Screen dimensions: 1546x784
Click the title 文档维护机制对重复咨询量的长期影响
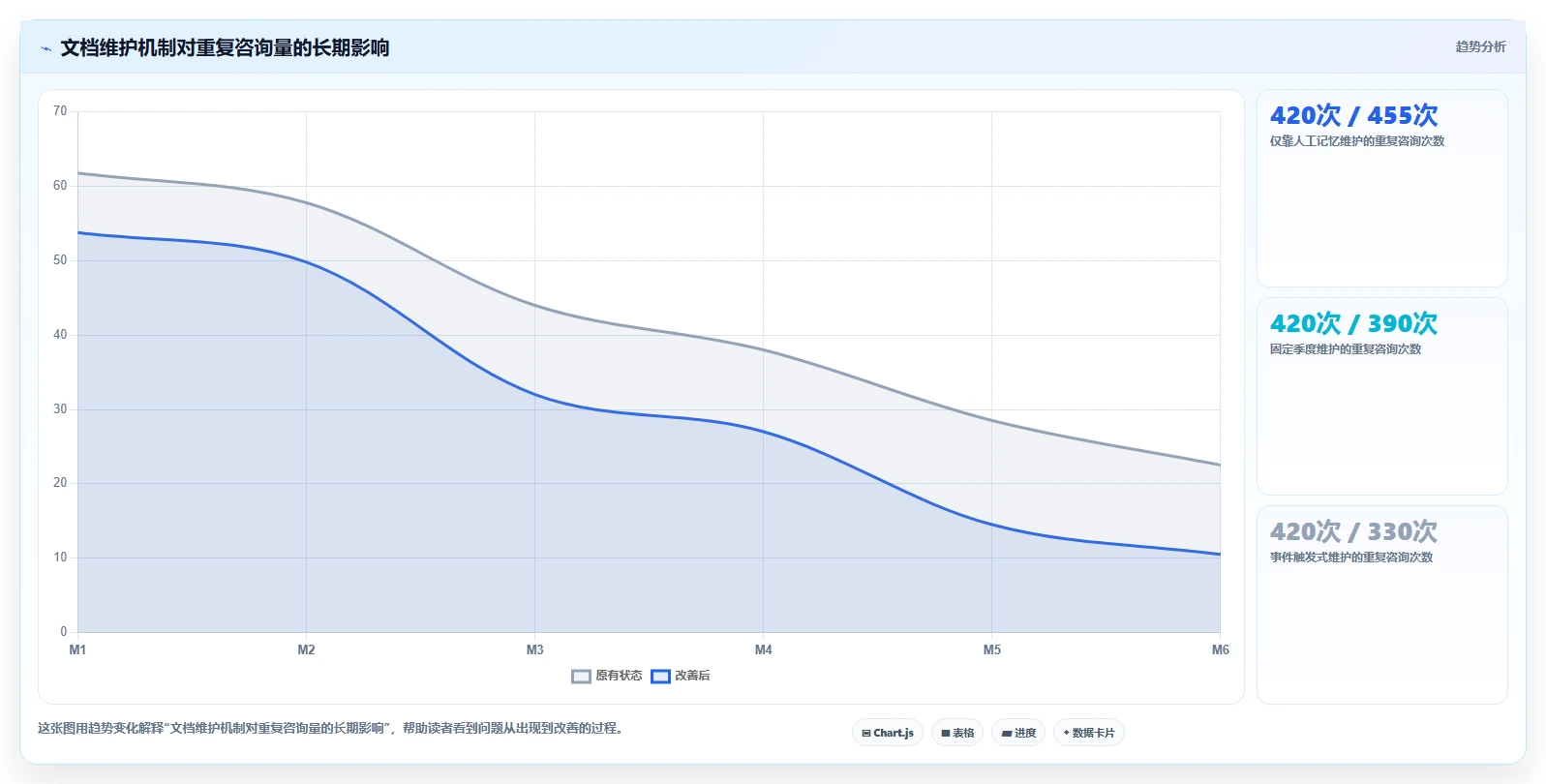coord(225,47)
